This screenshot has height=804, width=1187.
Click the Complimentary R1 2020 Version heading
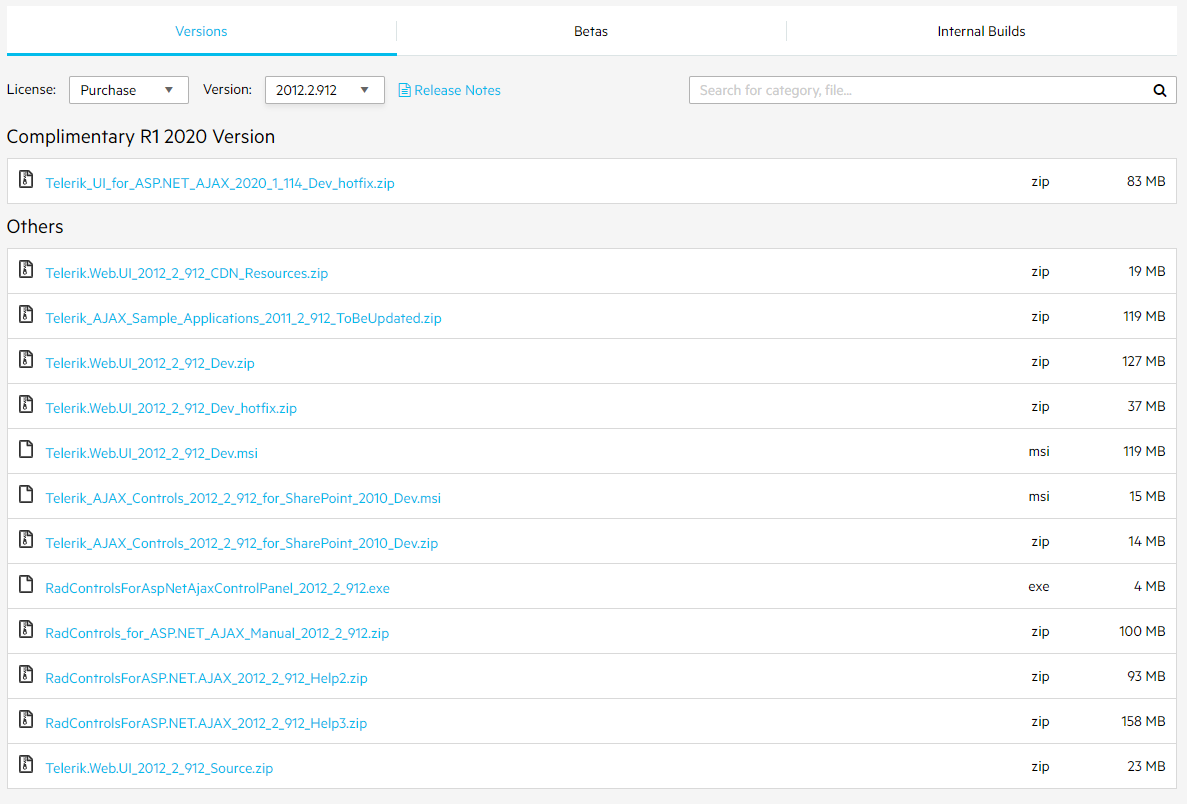click(141, 137)
